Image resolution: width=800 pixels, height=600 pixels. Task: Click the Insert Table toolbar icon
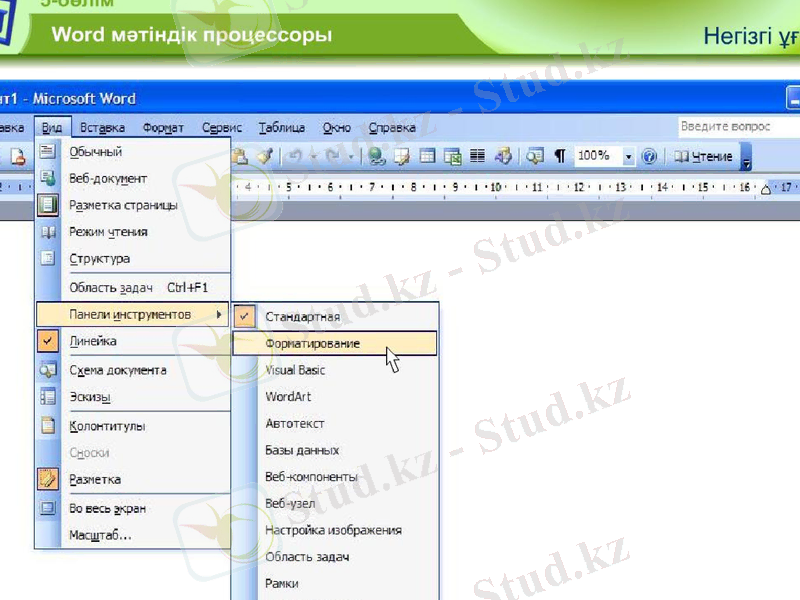425,157
